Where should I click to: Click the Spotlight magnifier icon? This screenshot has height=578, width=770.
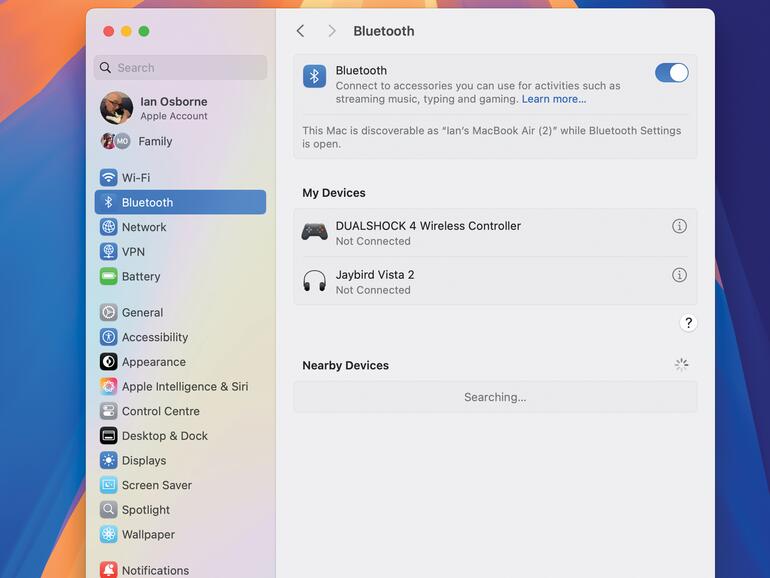pyautogui.click(x=109, y=510)
